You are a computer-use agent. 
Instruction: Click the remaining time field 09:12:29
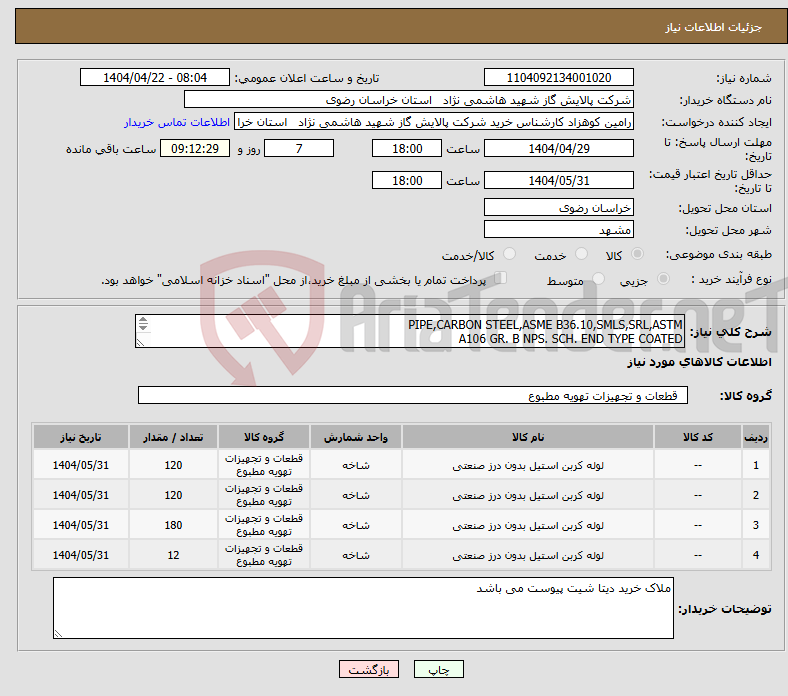[x=195, y=149]
